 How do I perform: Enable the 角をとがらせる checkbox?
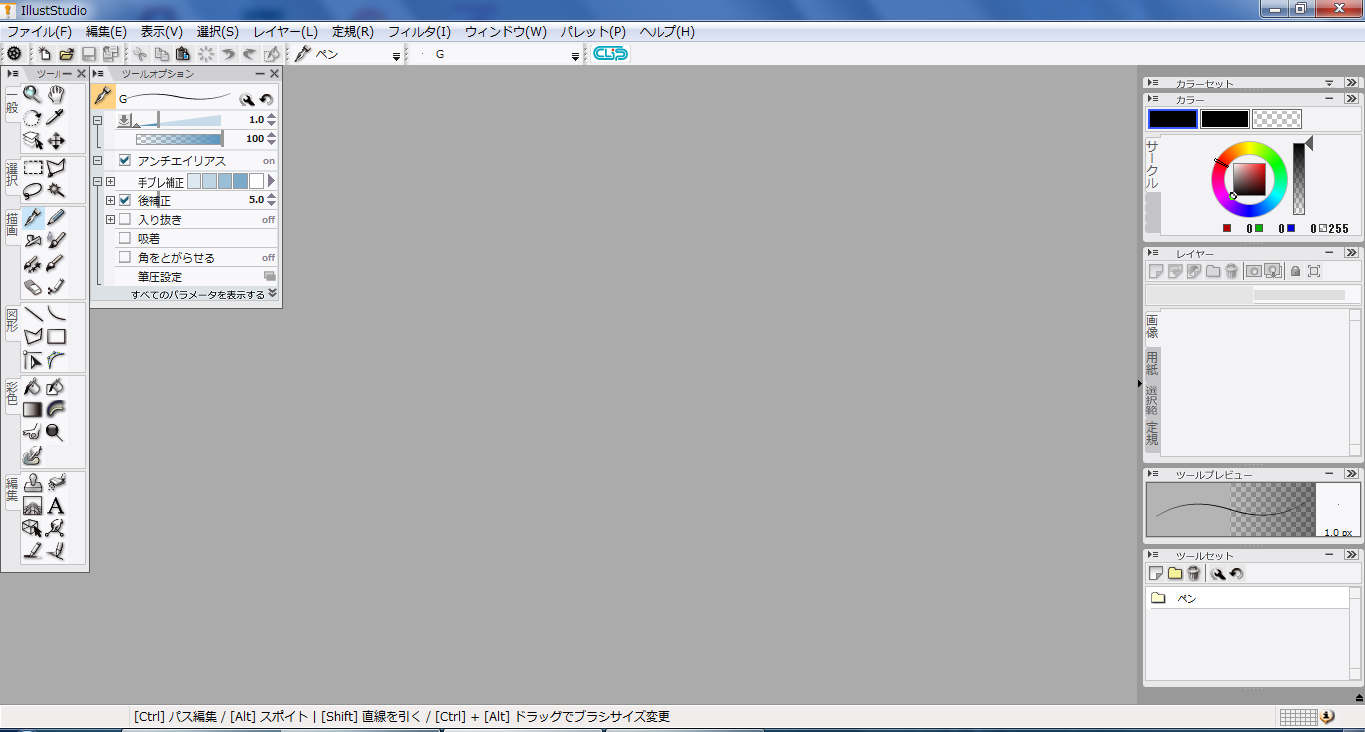125,257
